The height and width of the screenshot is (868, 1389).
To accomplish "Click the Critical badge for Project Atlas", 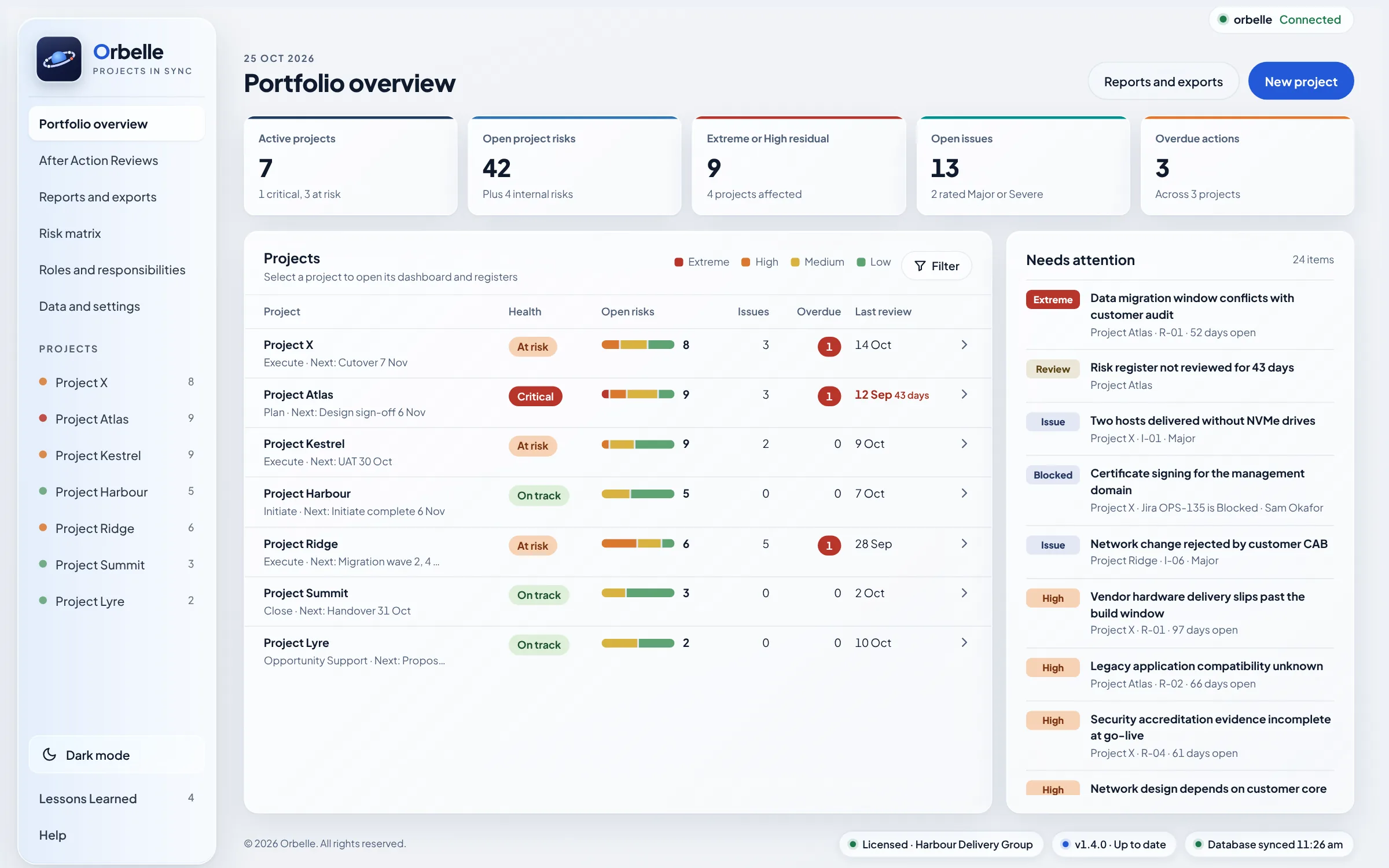I will point(535,396).
